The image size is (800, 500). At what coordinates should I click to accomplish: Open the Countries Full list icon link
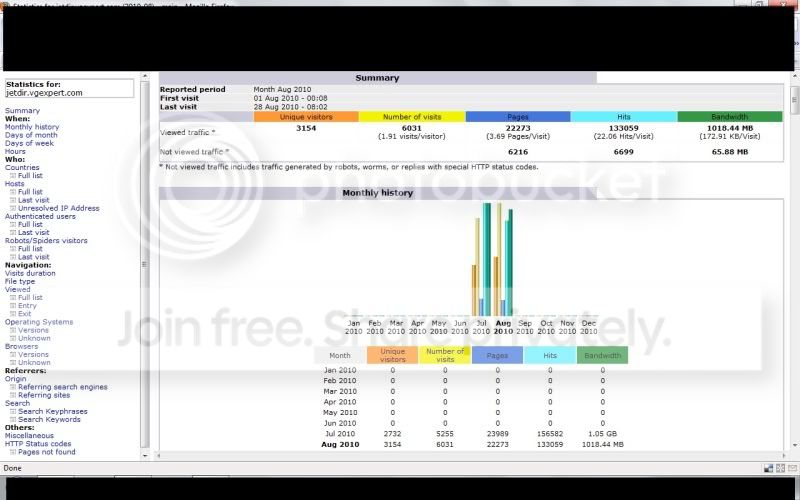pyautogui.click(x=13, y=176)
